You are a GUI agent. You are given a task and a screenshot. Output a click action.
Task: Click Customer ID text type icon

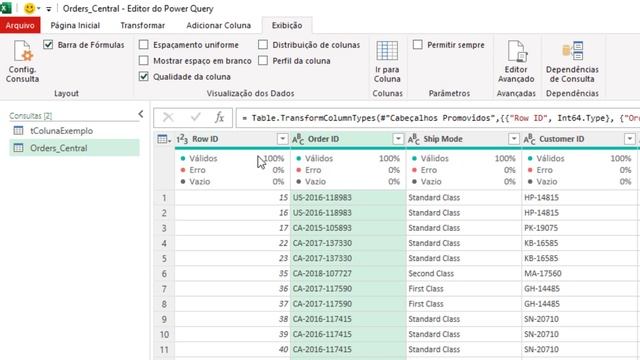tap(529, 139)
